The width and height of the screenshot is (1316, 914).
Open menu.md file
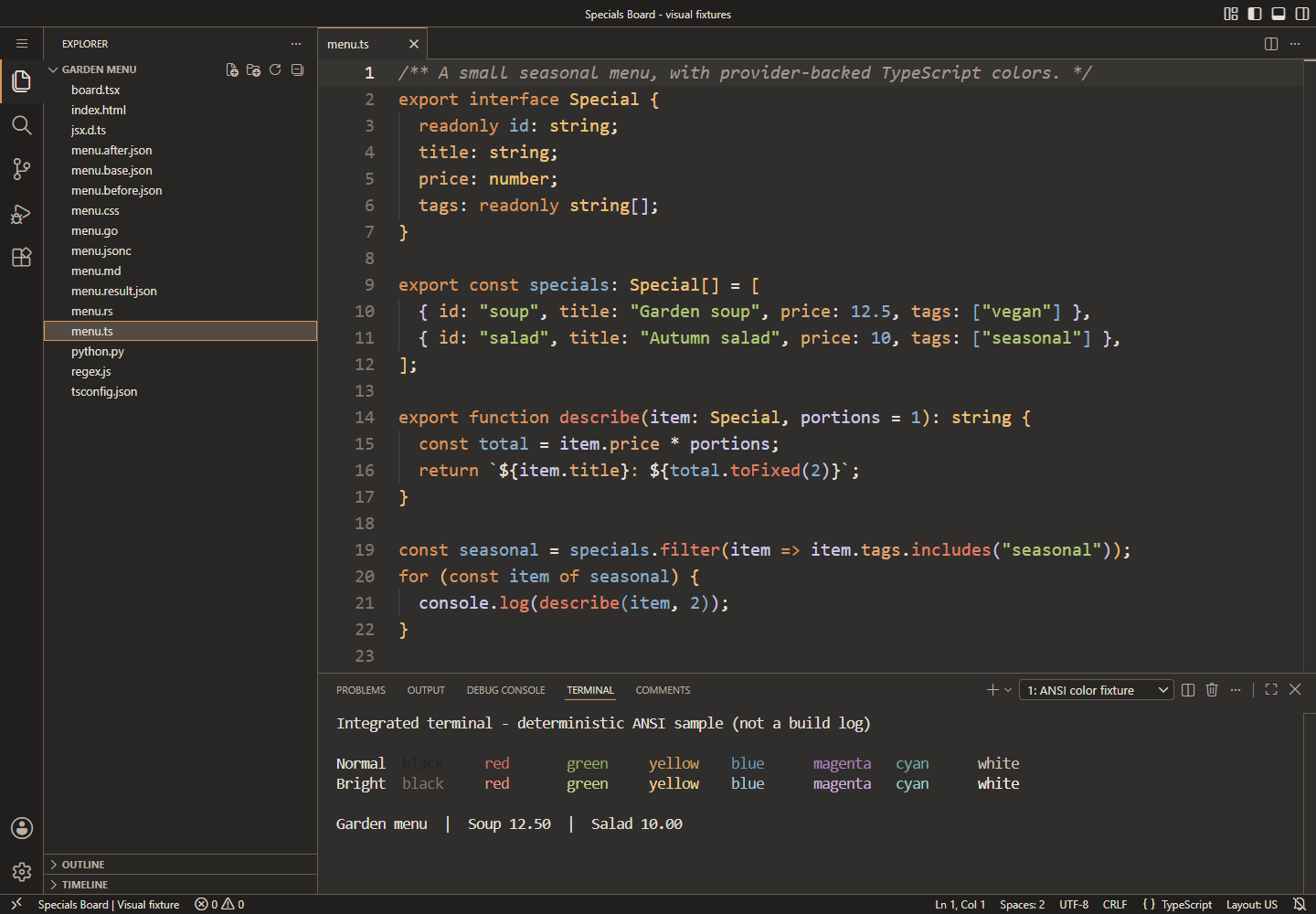pyautogui.click(x=180, y=271)
